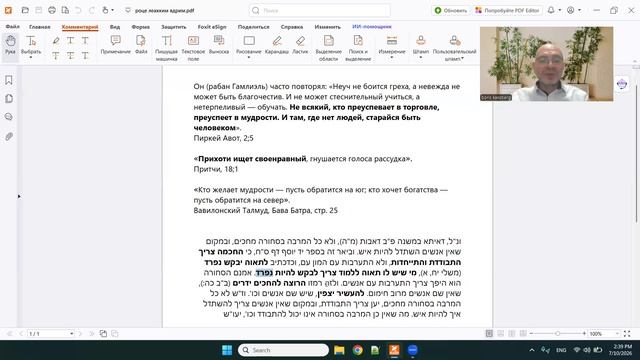Screen dimensions: 640x360
Task: Click the Print icon in title bar
Action: click(x=52, y=10)
